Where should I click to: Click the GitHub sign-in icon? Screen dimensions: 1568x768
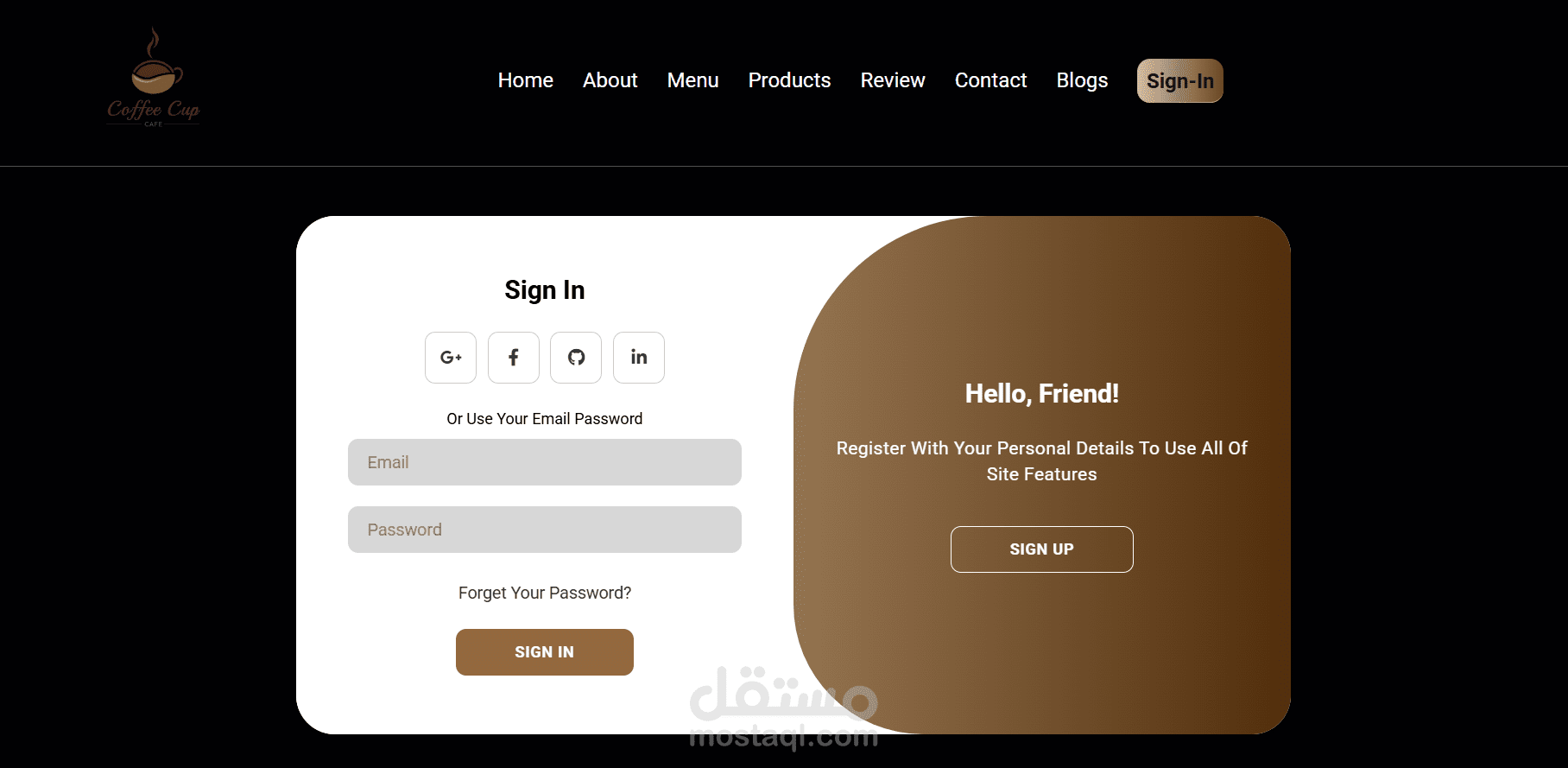pyautogui.click(x=576, y=358)
